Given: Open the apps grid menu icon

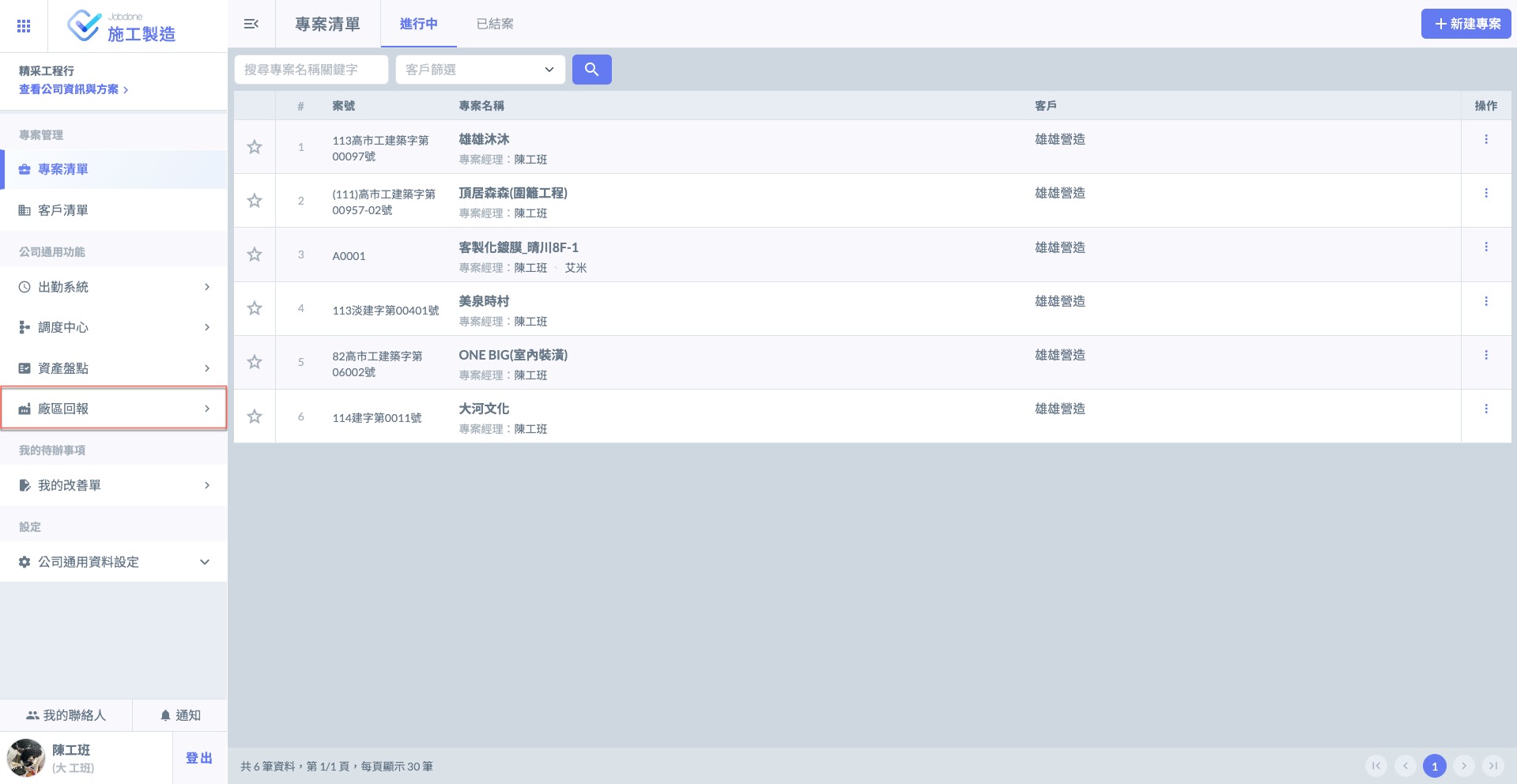Looking at the screenshot, I should tap(24, 26).
